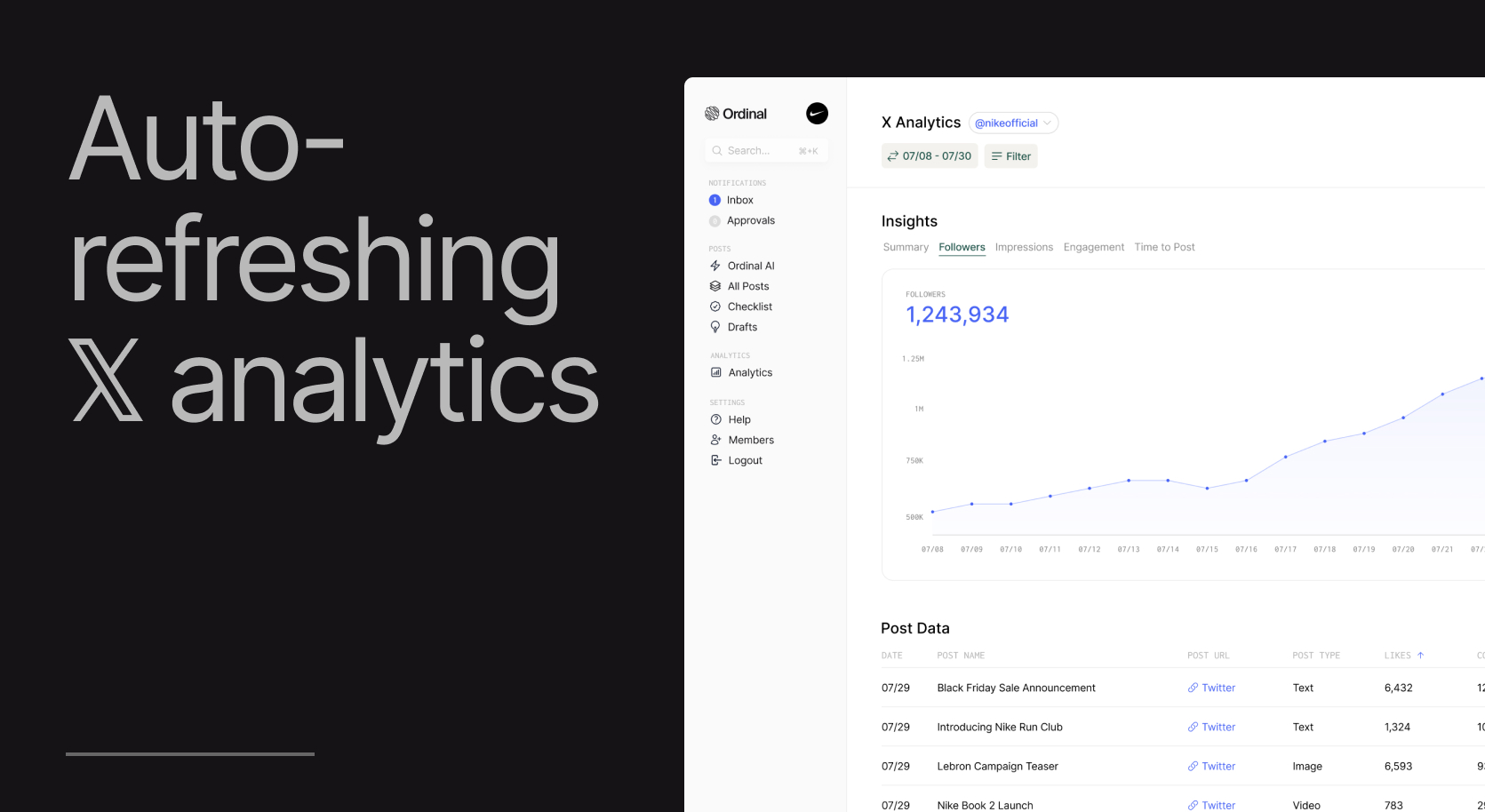Click the Logout arrow icon

click(716, 460)
